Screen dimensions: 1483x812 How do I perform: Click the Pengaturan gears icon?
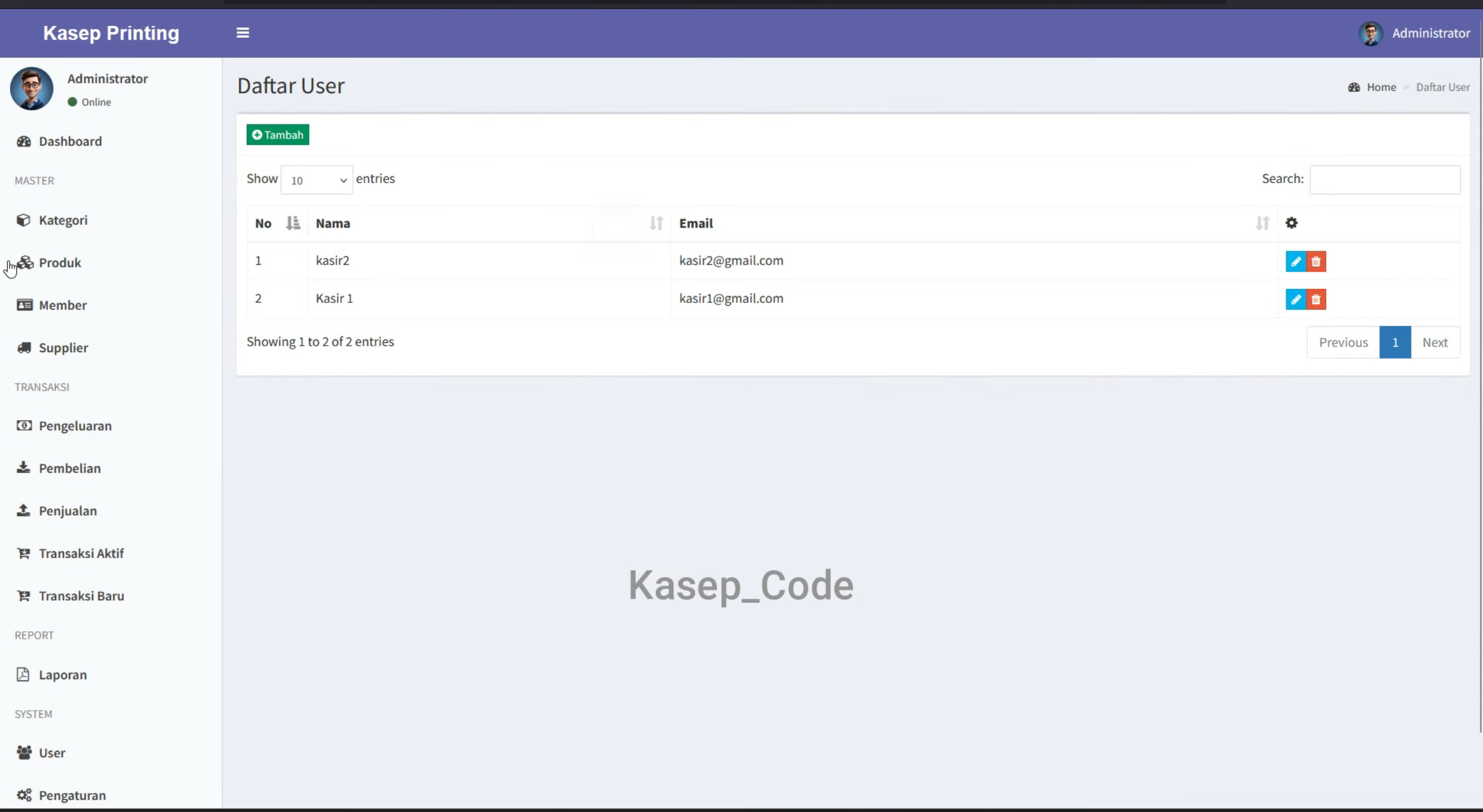point(24,795)
